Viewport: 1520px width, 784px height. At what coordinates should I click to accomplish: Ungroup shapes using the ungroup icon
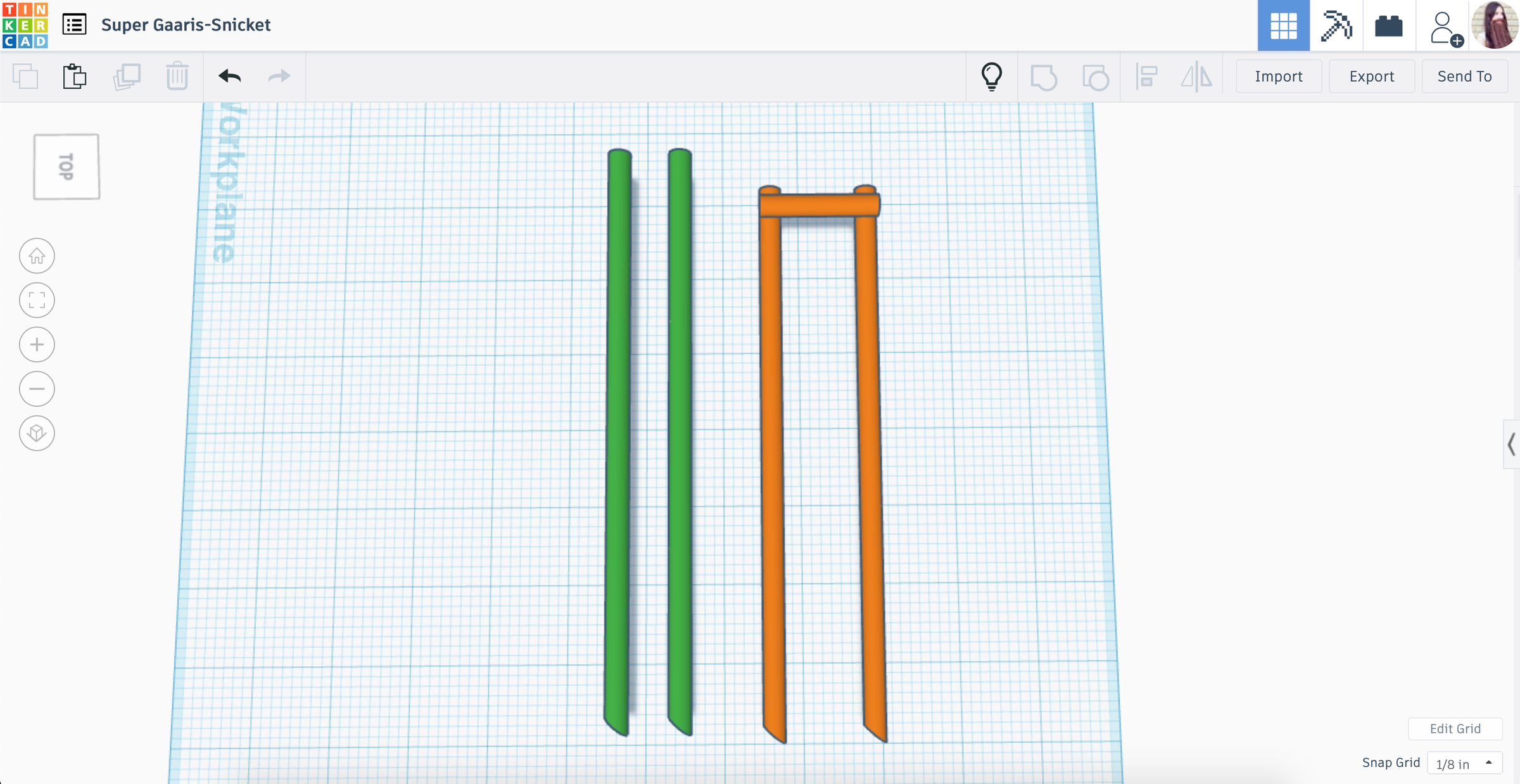click(1096, 76)
